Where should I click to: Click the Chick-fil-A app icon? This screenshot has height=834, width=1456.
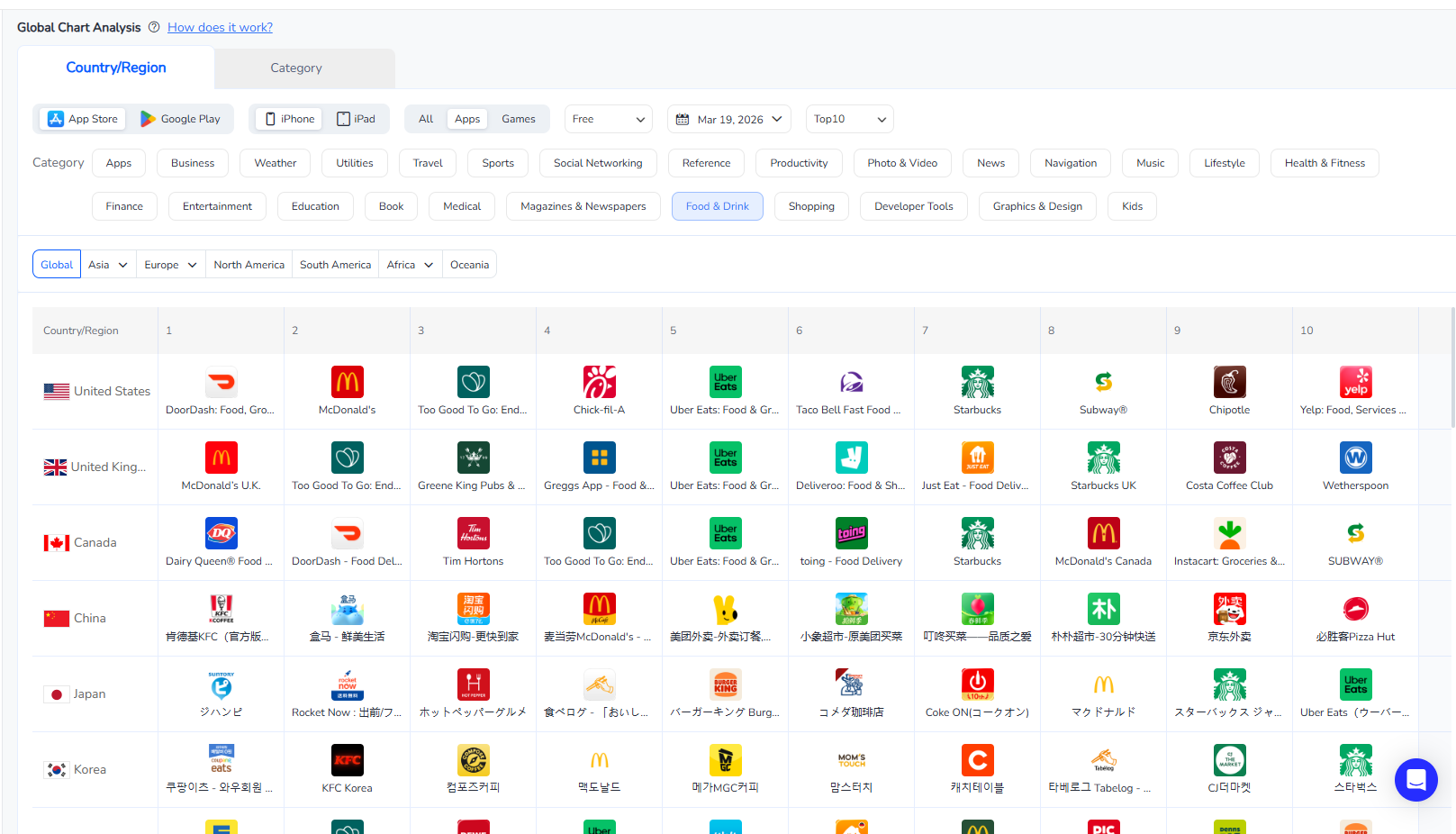(x=599, y=381)
